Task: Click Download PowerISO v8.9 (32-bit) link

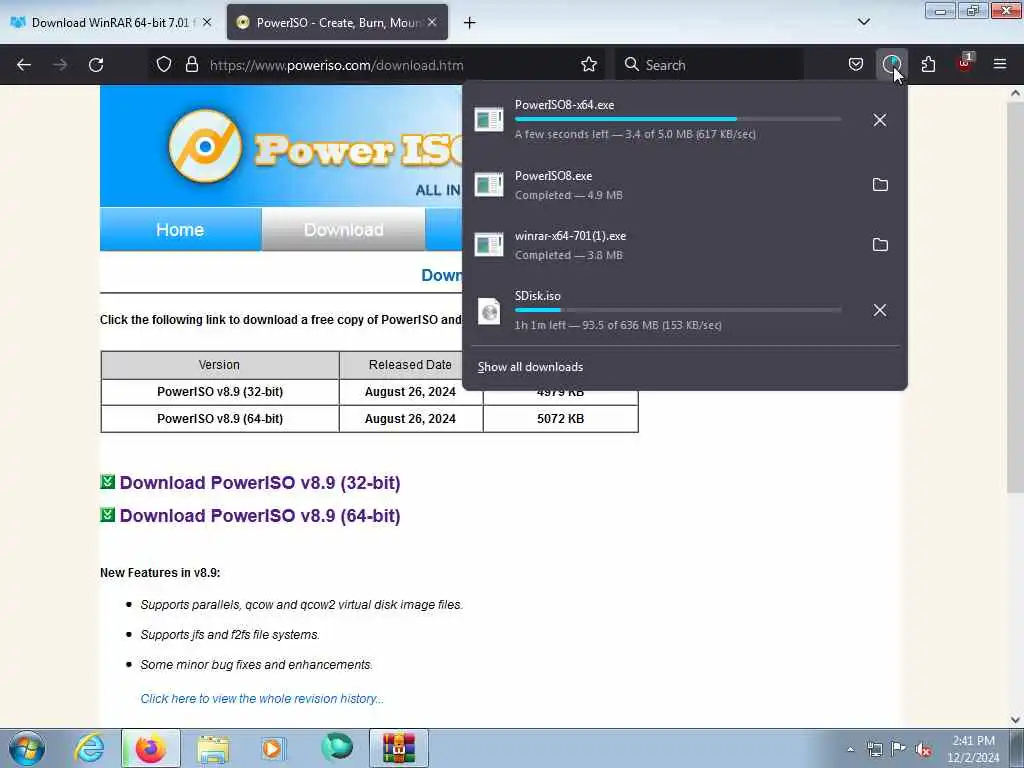Action: click(x=260, y=483)
